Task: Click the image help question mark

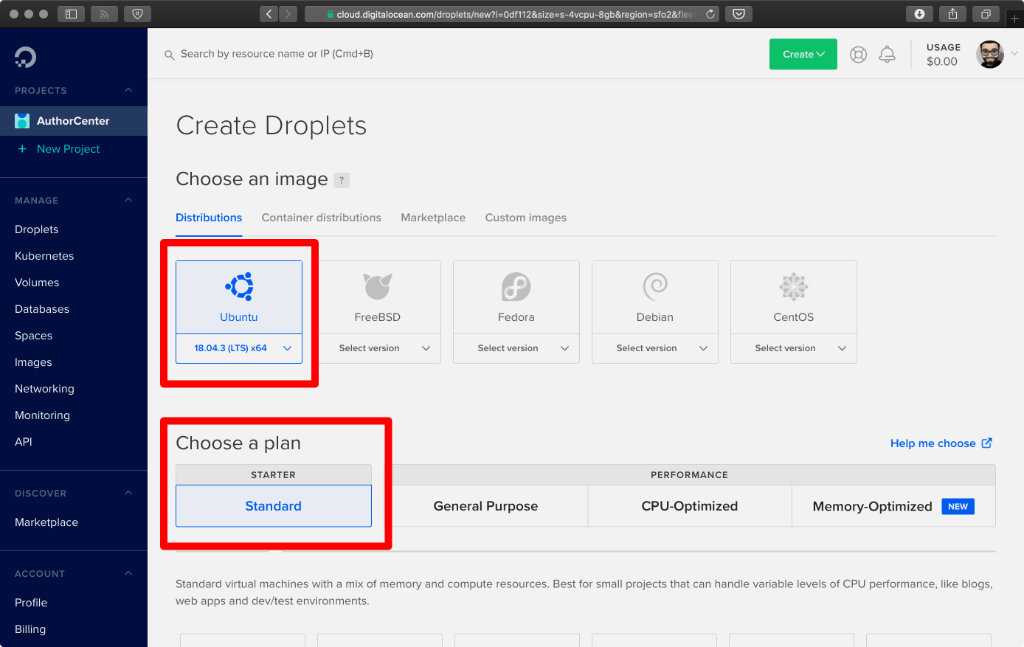Action: pos(342,180)
